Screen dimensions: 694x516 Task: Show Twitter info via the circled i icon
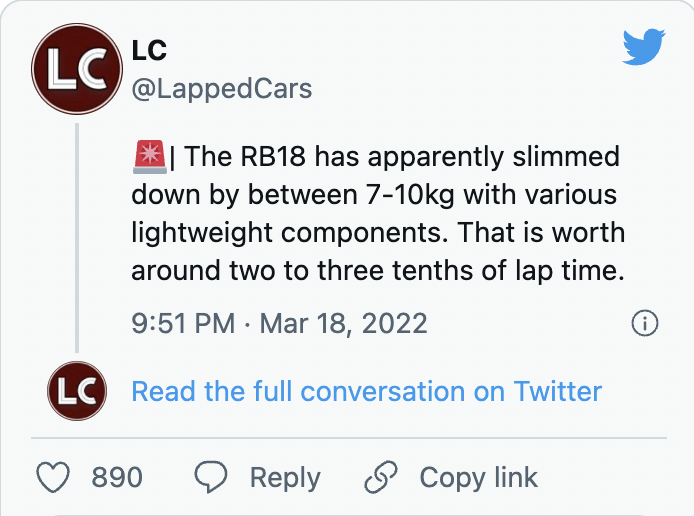point(644,323)
